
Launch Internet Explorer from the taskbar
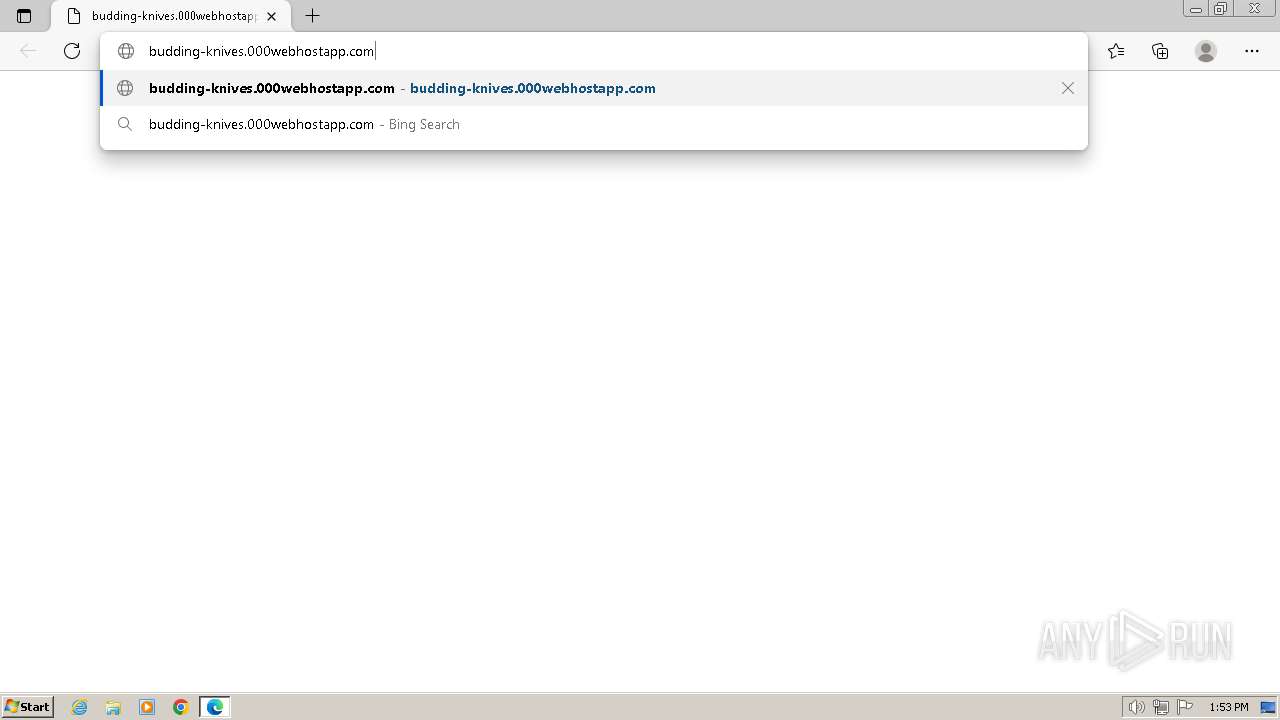(80, 707)
